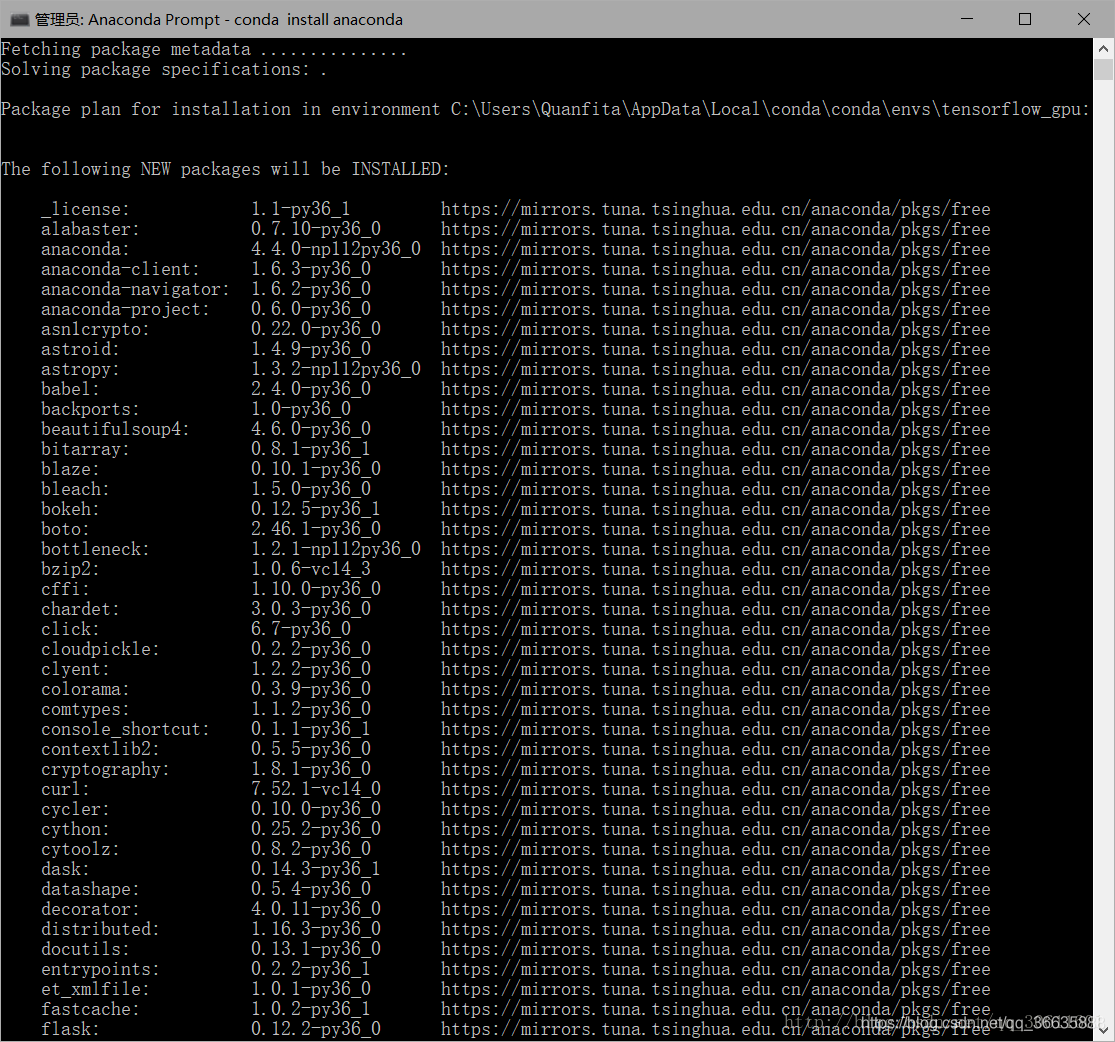Click version '2.46.1-py36_0' of boto
The height and width of the screenshot is (1042, 1115).
pos(316,528)
